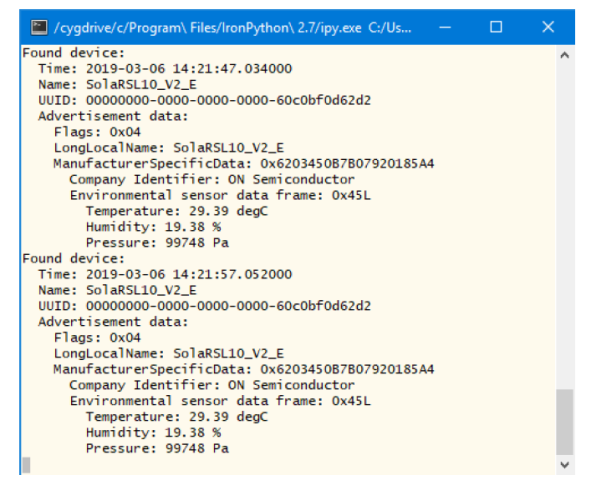590x484 pixels.
Task: Click ManufacturerSpecificData value under 14:21:47 entry
Action: pyautogui.click(x=347, y=164)
